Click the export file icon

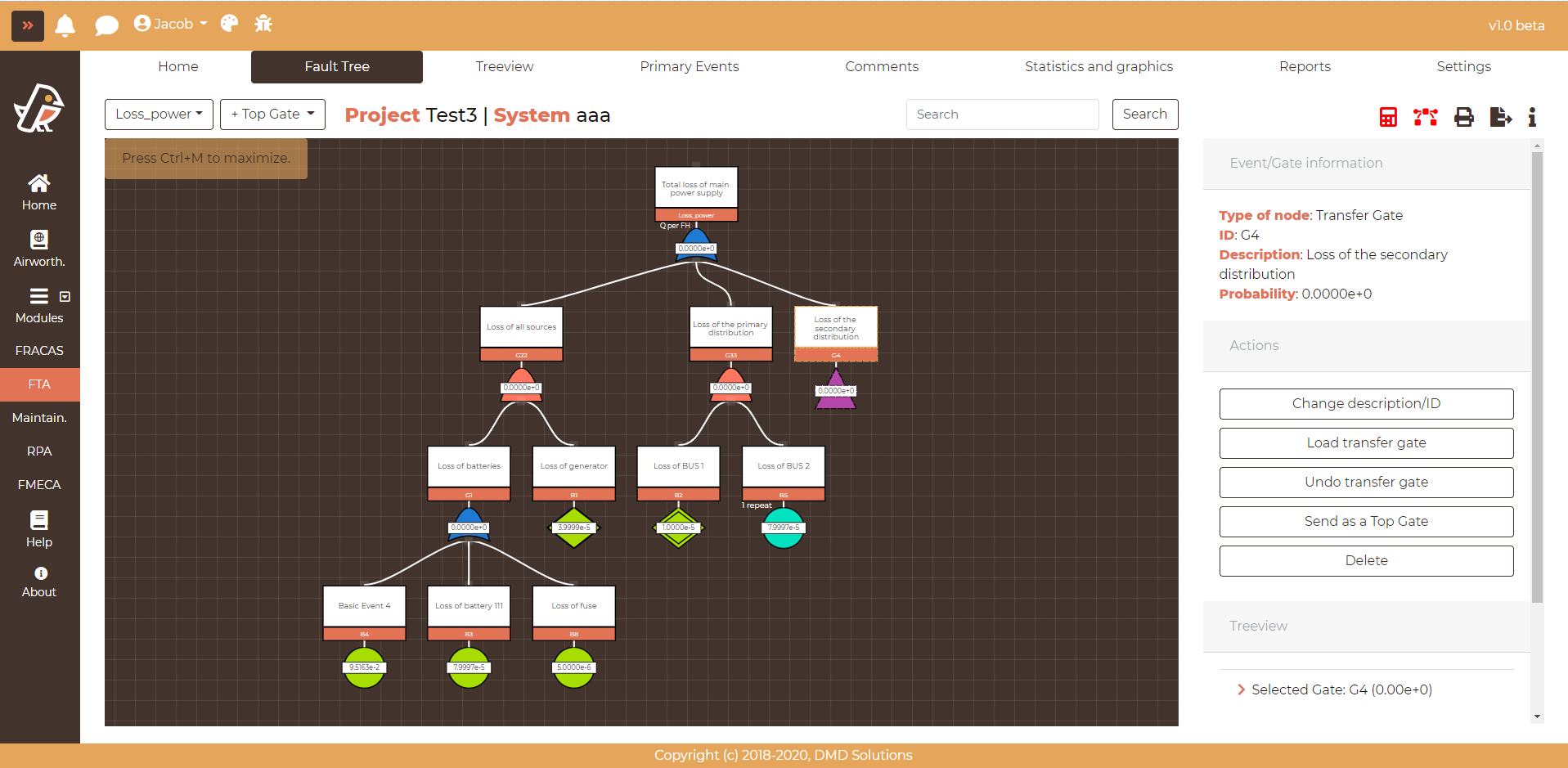pyautogui.click(x=1500, y=117)
